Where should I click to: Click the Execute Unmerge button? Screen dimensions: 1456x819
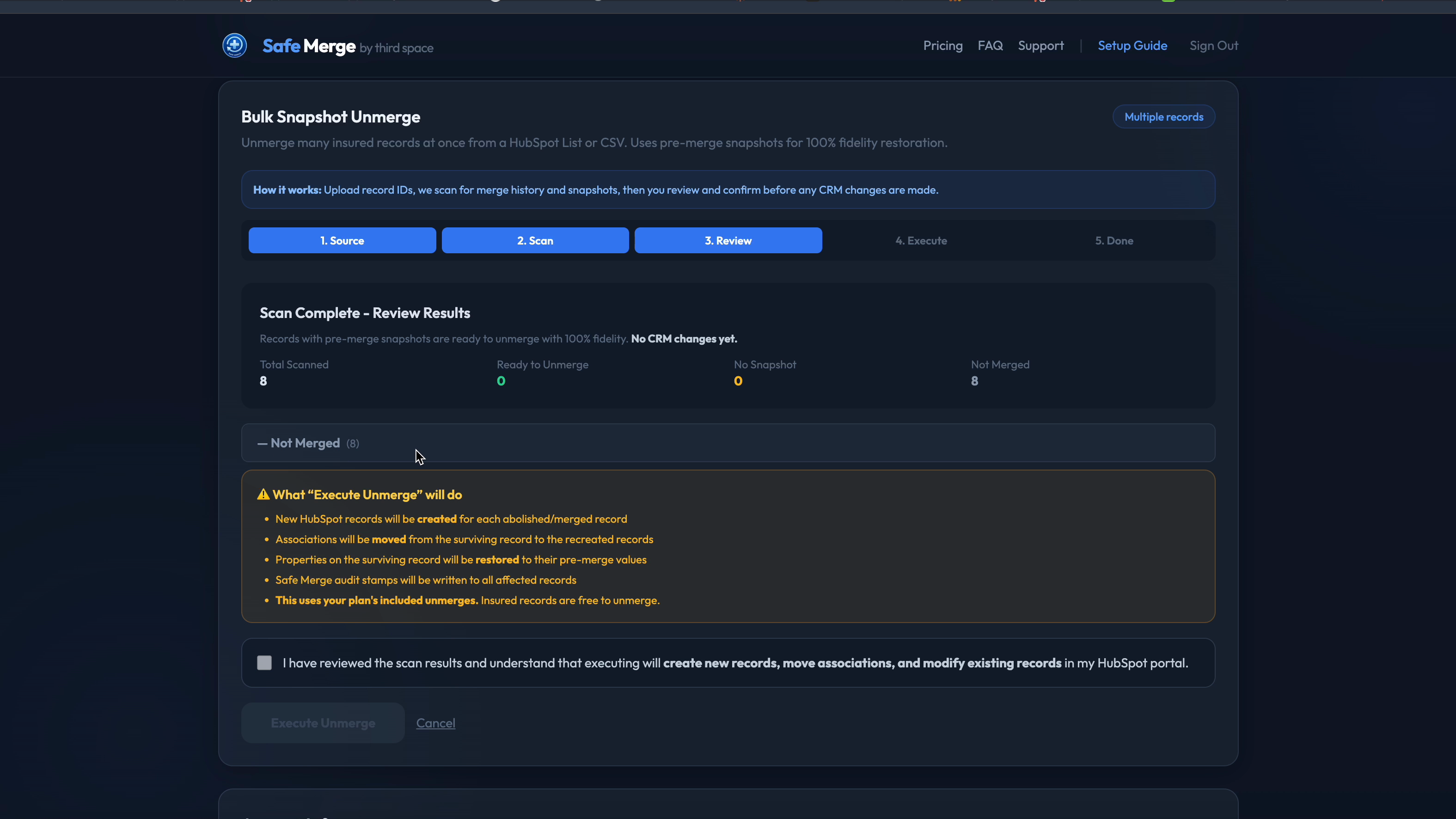point(323,722)
